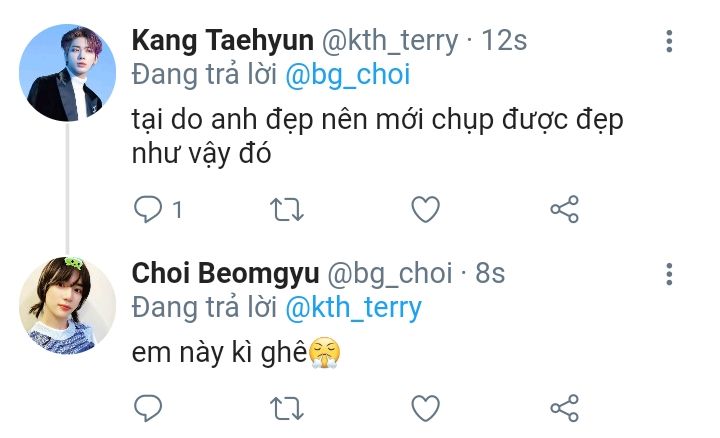Click the @bg_choi mention in 'Đang trả lời'
Viewport: 720px width, 438px height.
(350, 75)
